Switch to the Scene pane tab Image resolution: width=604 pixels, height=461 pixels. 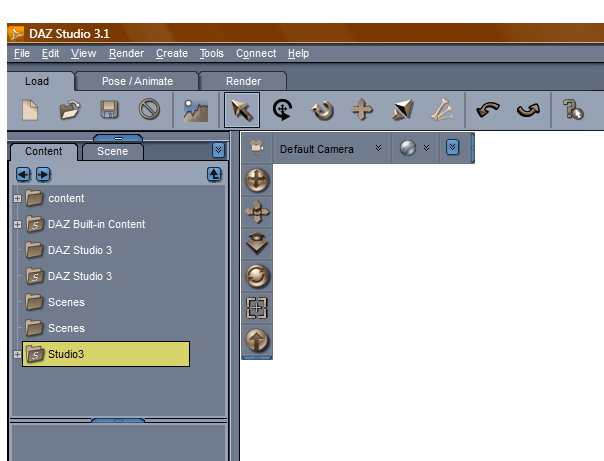[112, 151]
